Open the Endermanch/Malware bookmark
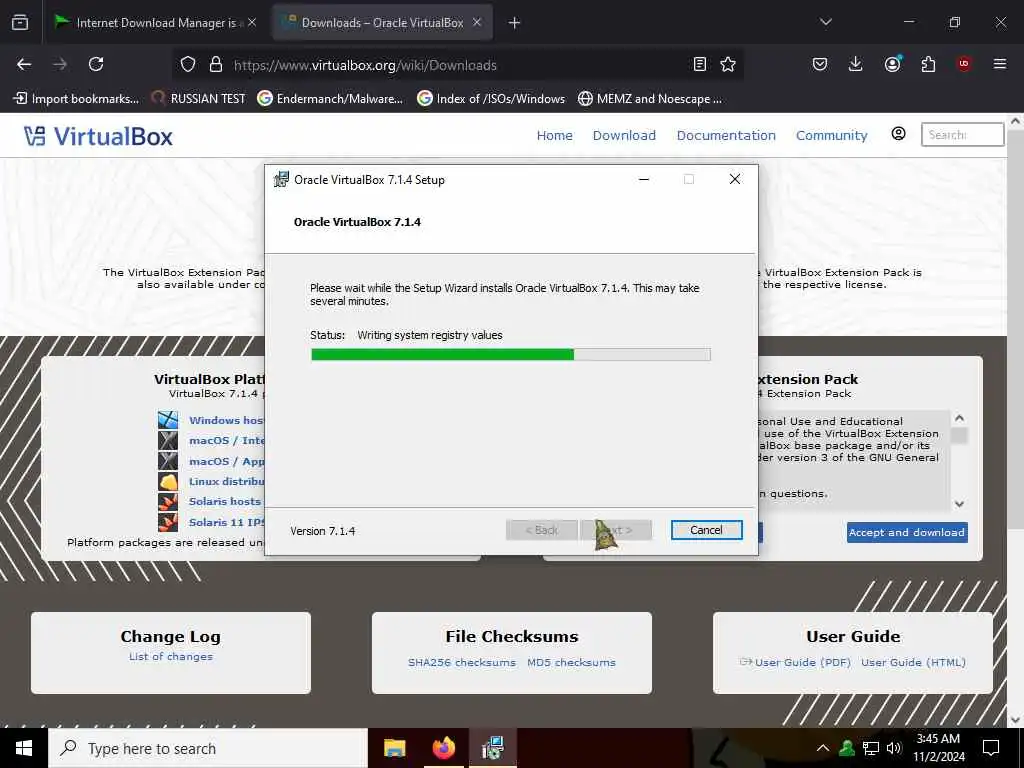This screenshot has height=768, width=1024. pos(330,99)
